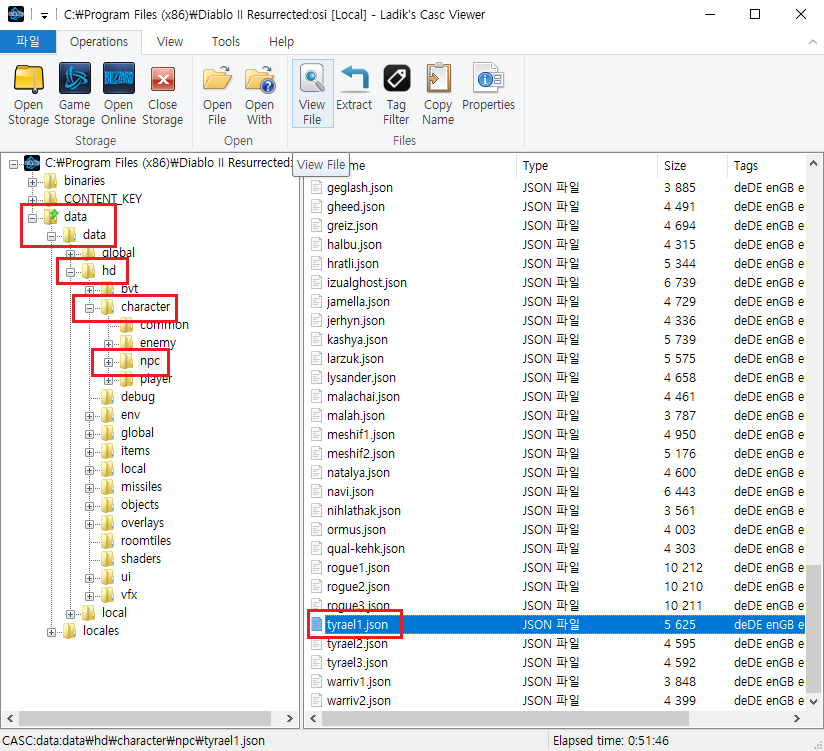This screenshot has height=751, width=824.
Task: Select warriv2.json file
Action: (359, 701)
